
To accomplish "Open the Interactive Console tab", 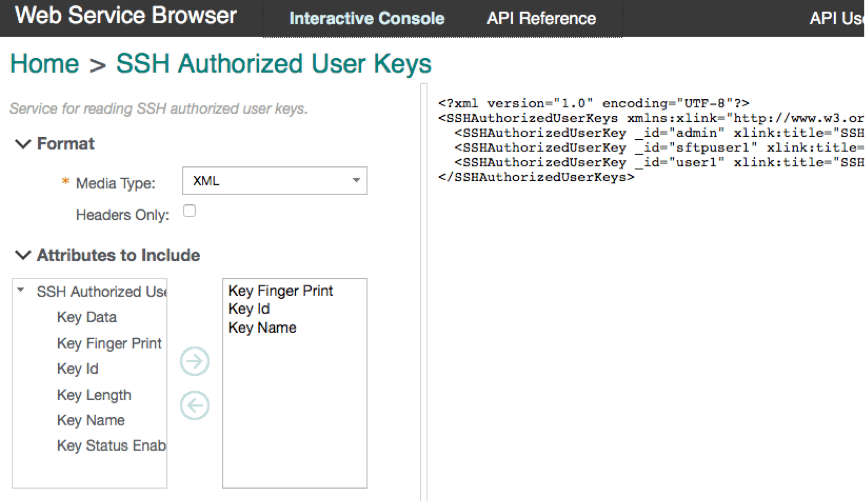I will click(x=367, y=19).
